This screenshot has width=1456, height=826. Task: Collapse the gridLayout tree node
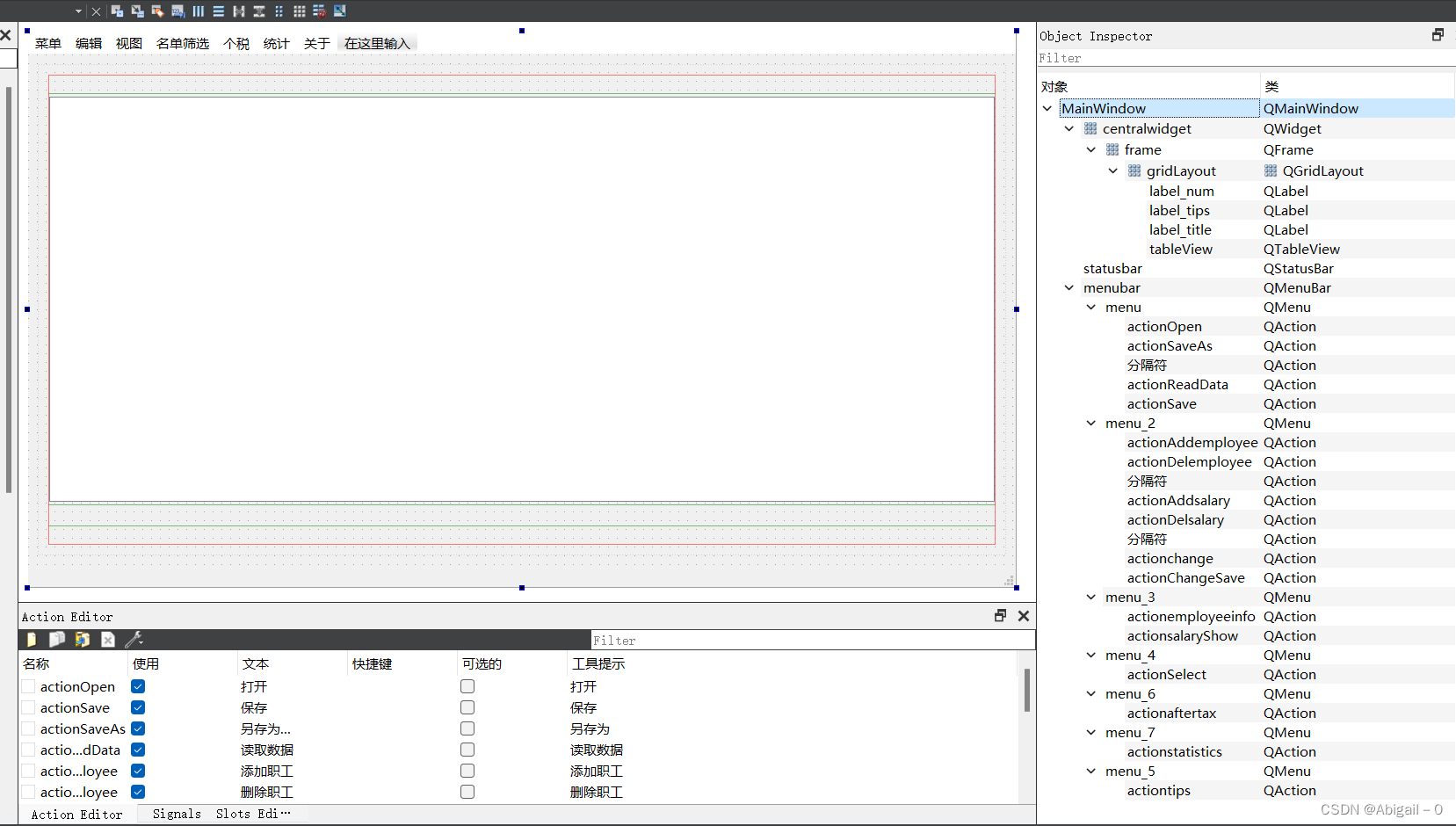coord(1113,171)
